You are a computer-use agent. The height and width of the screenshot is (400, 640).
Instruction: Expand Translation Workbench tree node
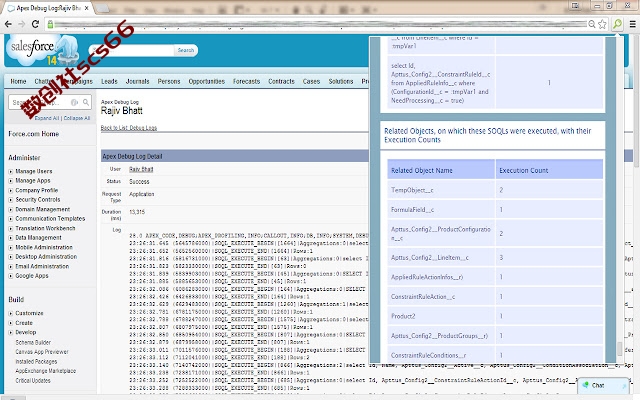11,229
